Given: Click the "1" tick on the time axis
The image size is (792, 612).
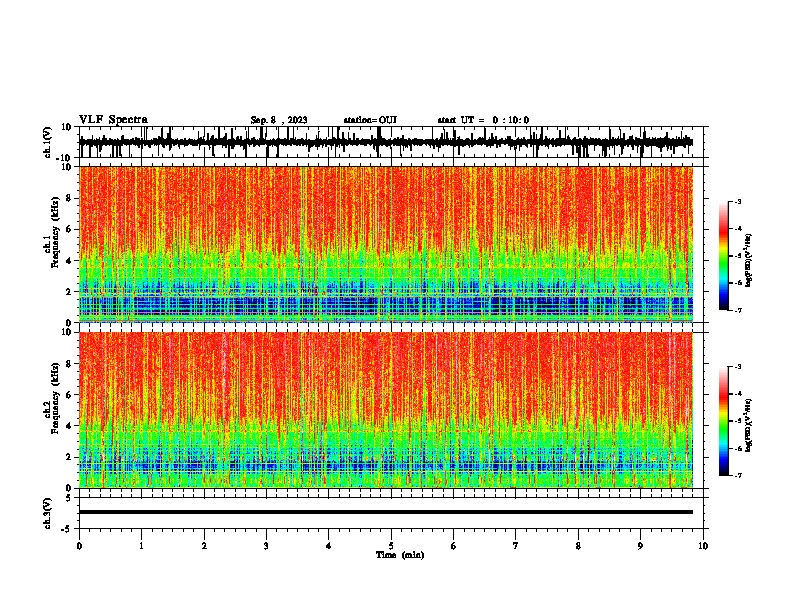Looking at the screenshot, I should (x=141, y=546).
